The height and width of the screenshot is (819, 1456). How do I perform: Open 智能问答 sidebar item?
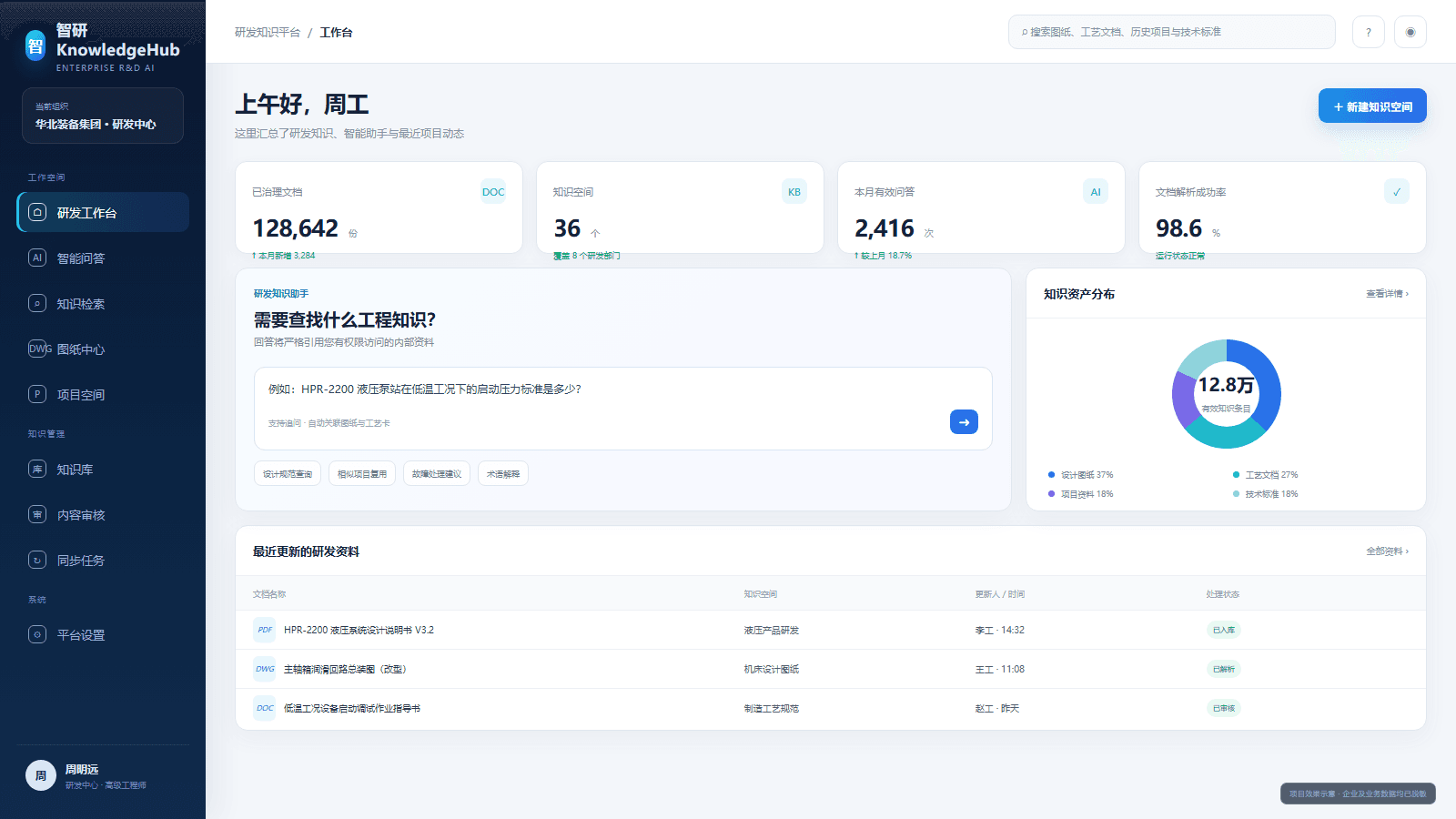click(x=103, y=258)
